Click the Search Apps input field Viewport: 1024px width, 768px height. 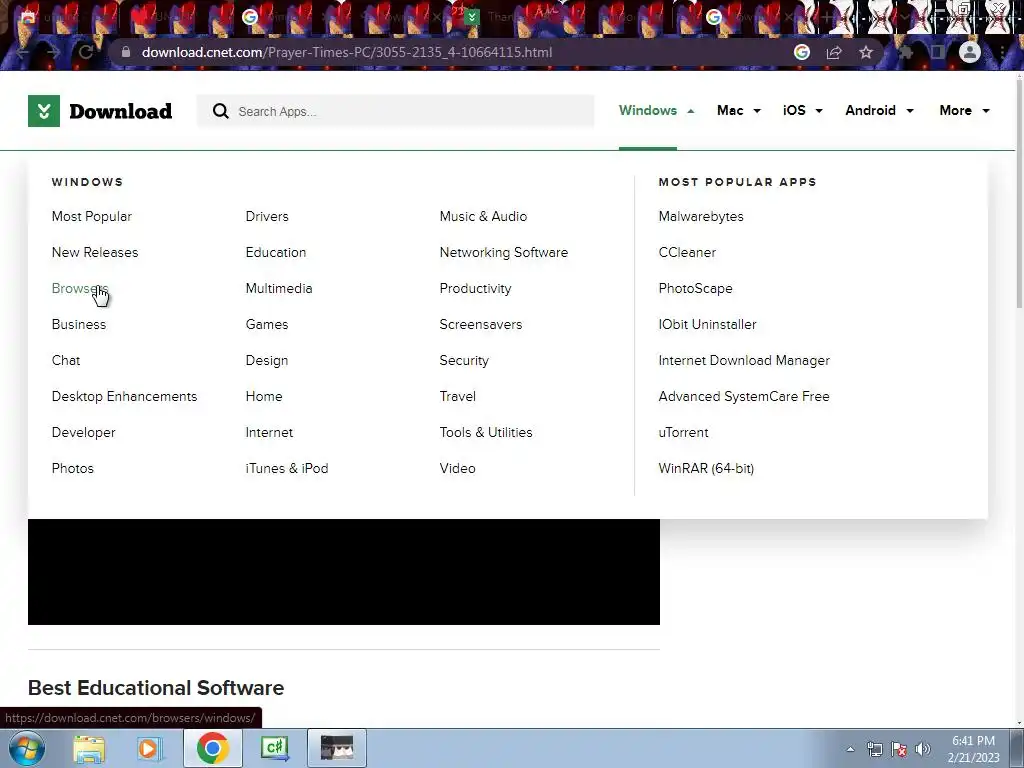point(396,111)
